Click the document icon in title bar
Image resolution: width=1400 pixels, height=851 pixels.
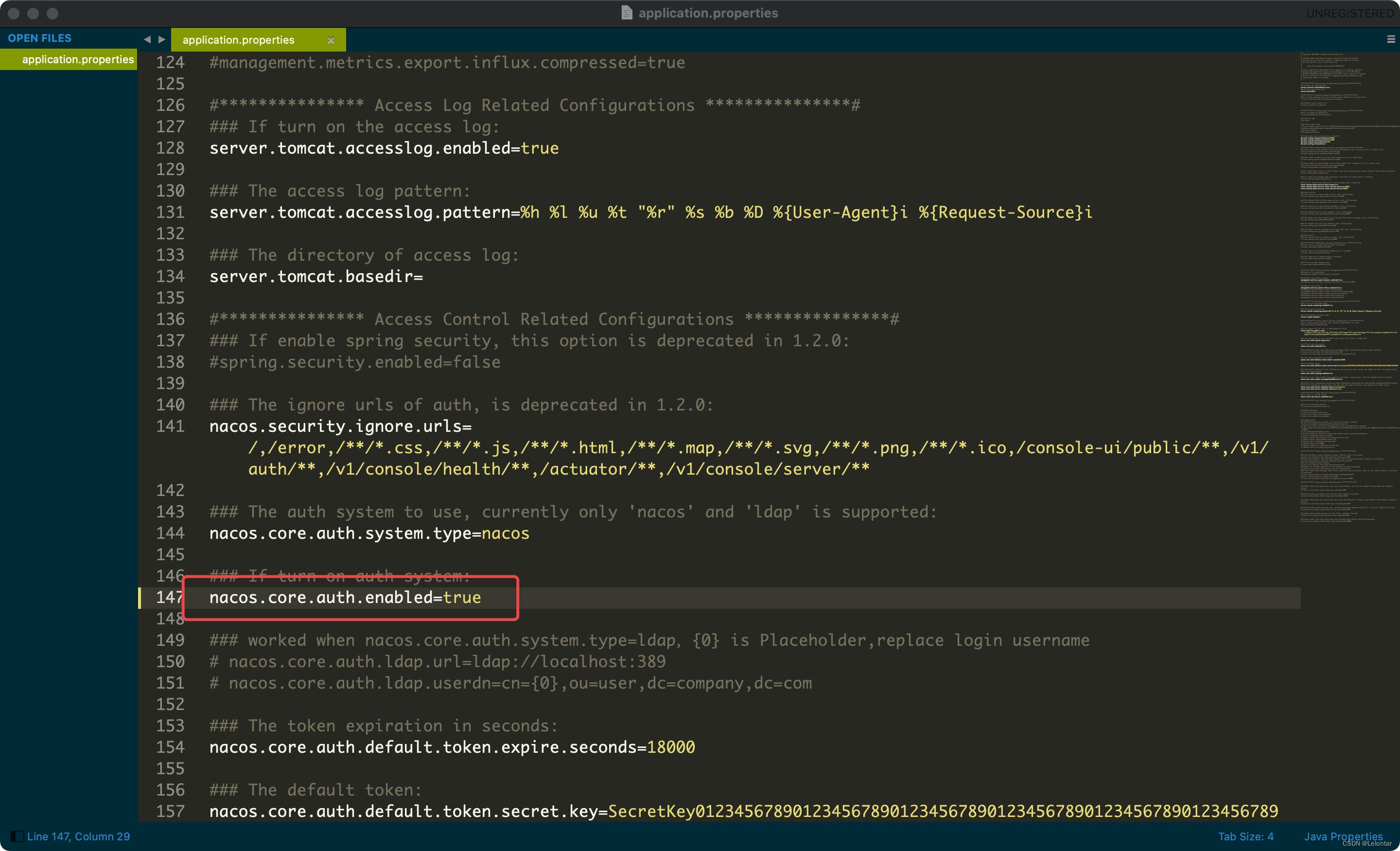627,13
